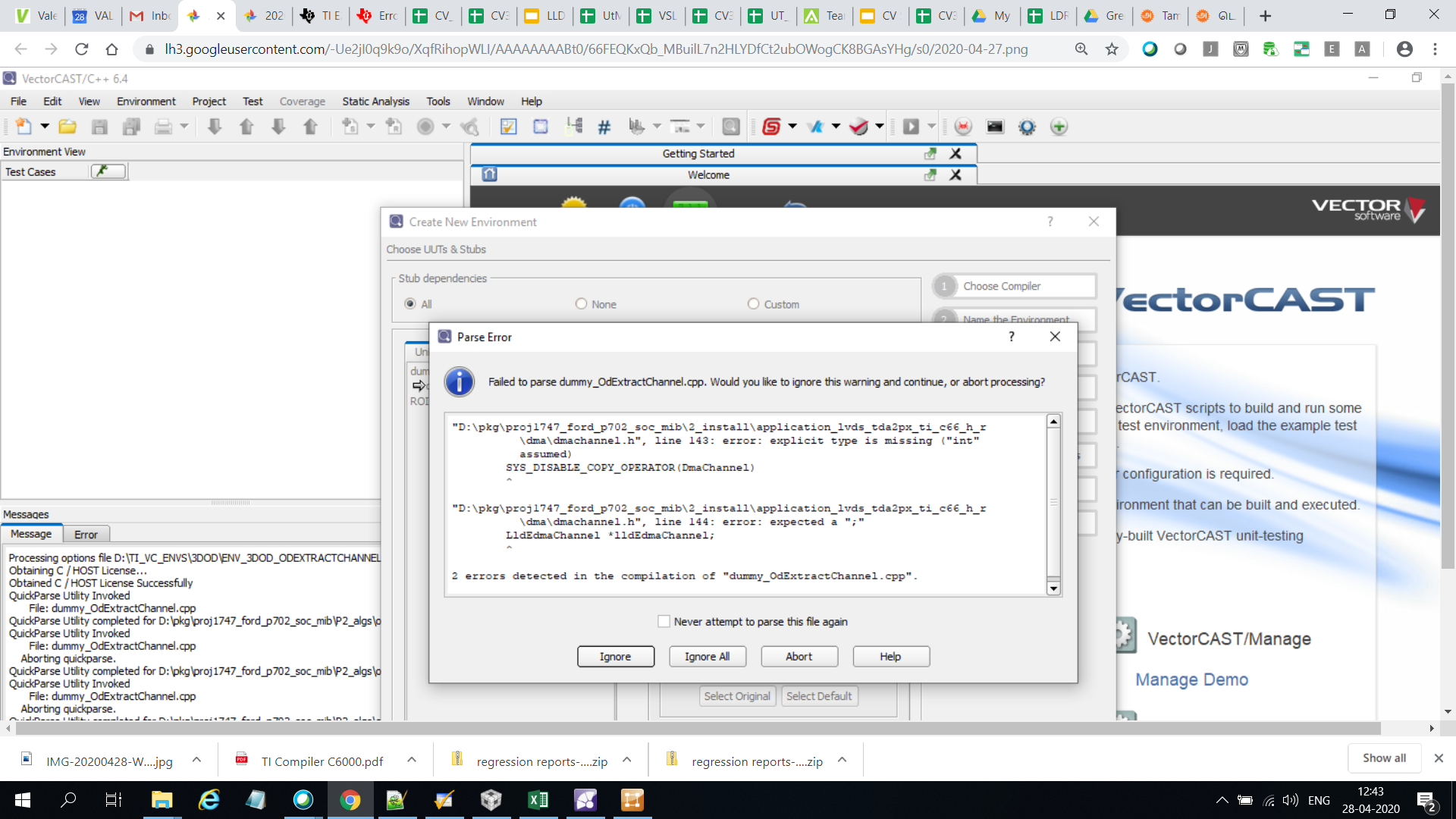Expand the New Environment dropdown arrow
The image size is (1456, 819).
[45, 127]
